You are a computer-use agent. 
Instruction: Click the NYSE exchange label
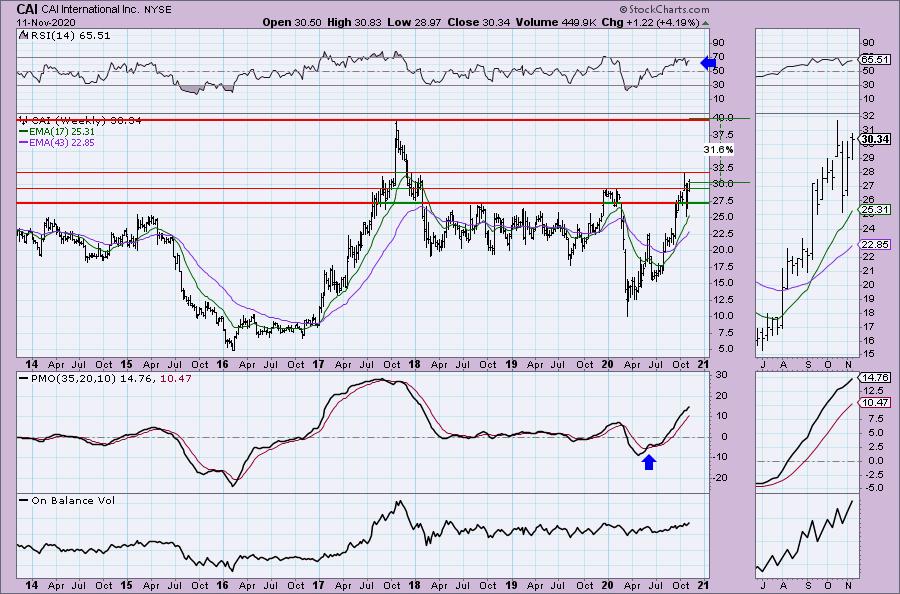pos(157,10)
